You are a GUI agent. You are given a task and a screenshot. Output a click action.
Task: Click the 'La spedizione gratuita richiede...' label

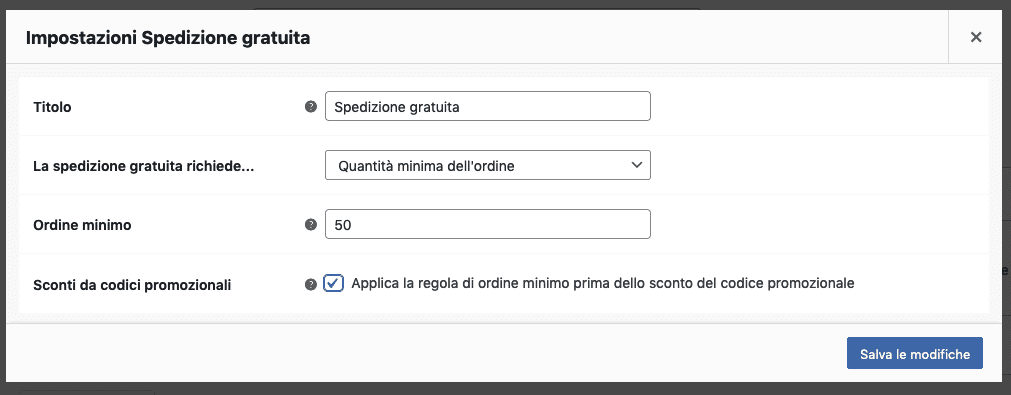(x=144, y=166)
